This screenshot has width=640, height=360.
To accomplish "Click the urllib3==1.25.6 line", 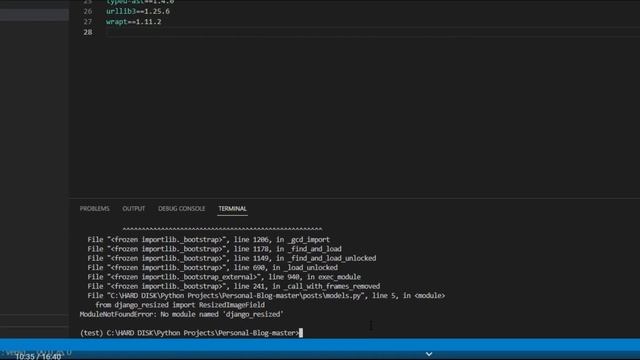I will click(138, 11).
